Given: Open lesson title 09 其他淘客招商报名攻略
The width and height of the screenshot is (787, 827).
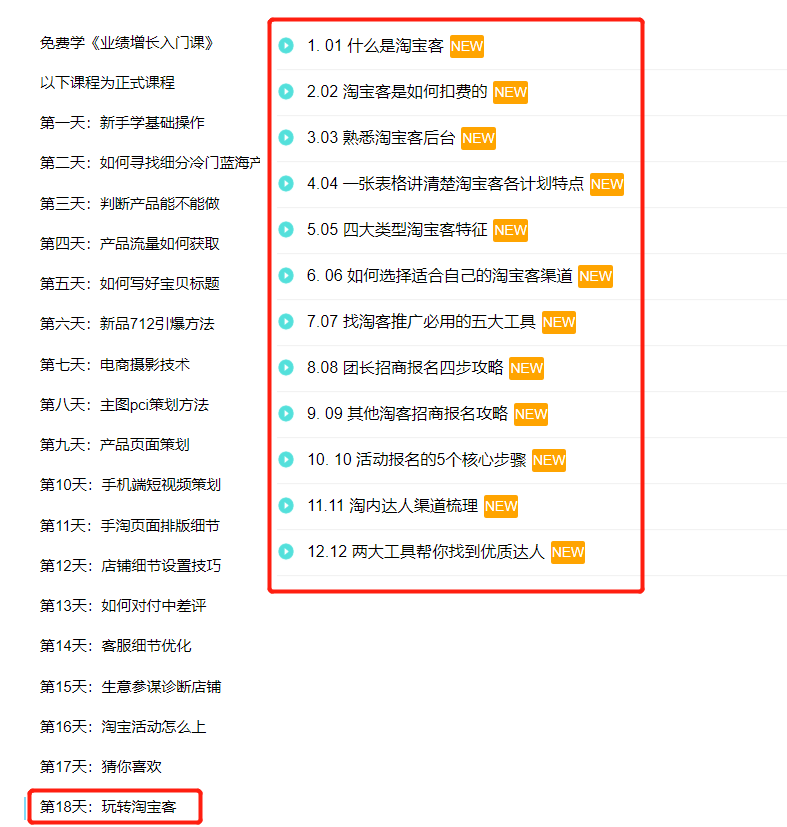Looking at the screenshot, I should [x=407, y=414].
